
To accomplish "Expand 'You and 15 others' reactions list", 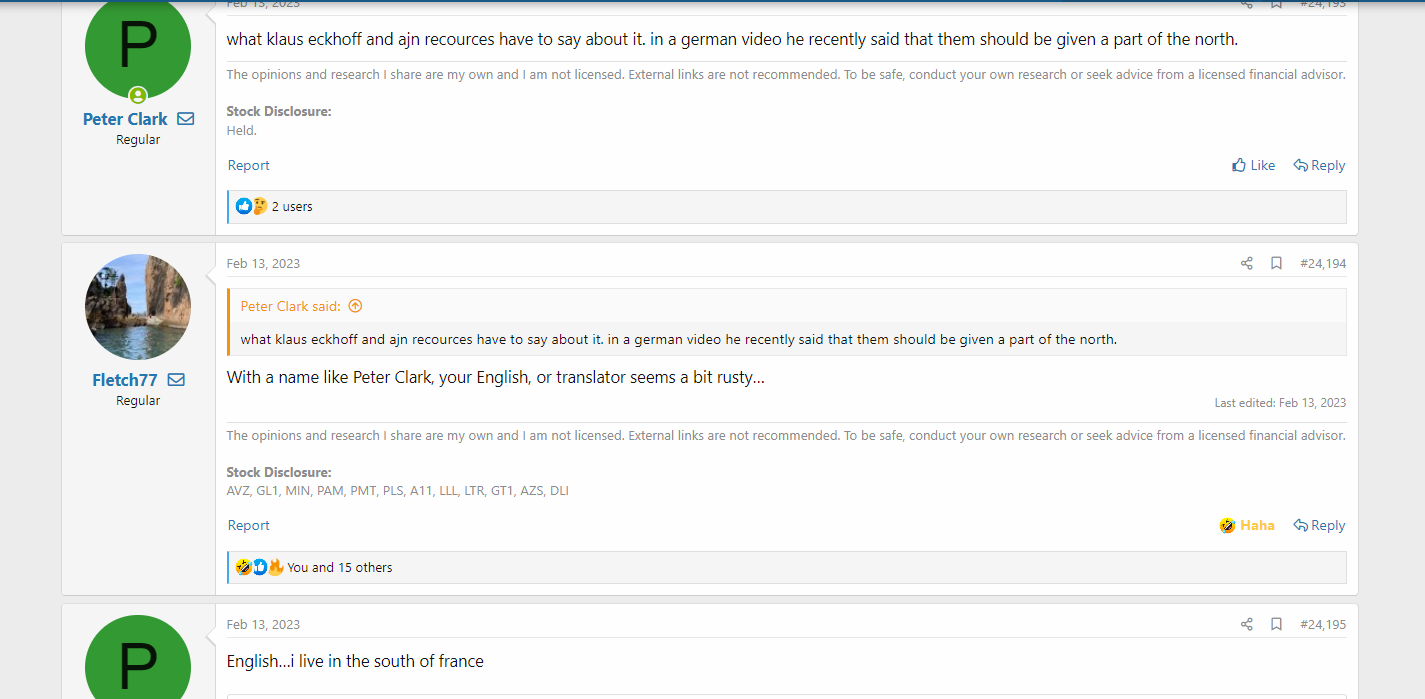I will click(339, 567).
